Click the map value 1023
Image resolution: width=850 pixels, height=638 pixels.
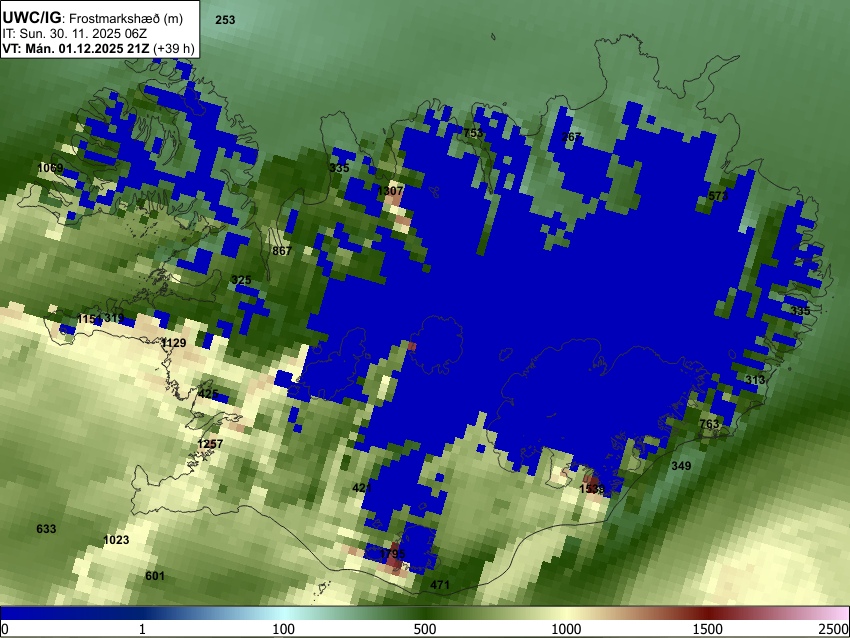[x=116, y=540]
